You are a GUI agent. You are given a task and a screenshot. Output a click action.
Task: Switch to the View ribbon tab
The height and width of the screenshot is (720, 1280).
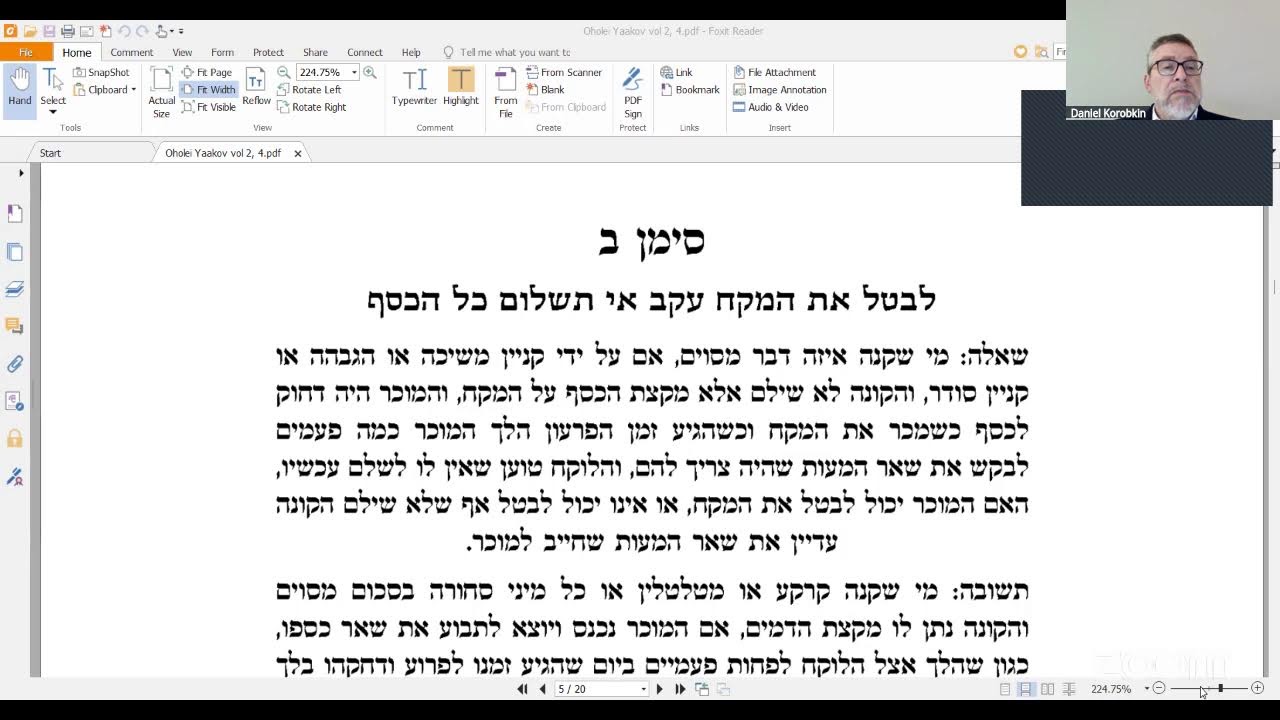point(182,52)
